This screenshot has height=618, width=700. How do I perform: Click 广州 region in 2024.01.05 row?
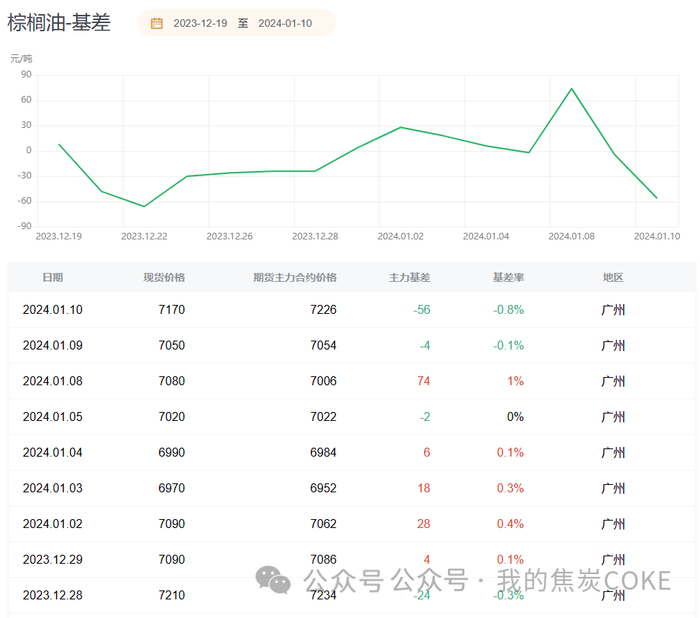pos(613,417)
